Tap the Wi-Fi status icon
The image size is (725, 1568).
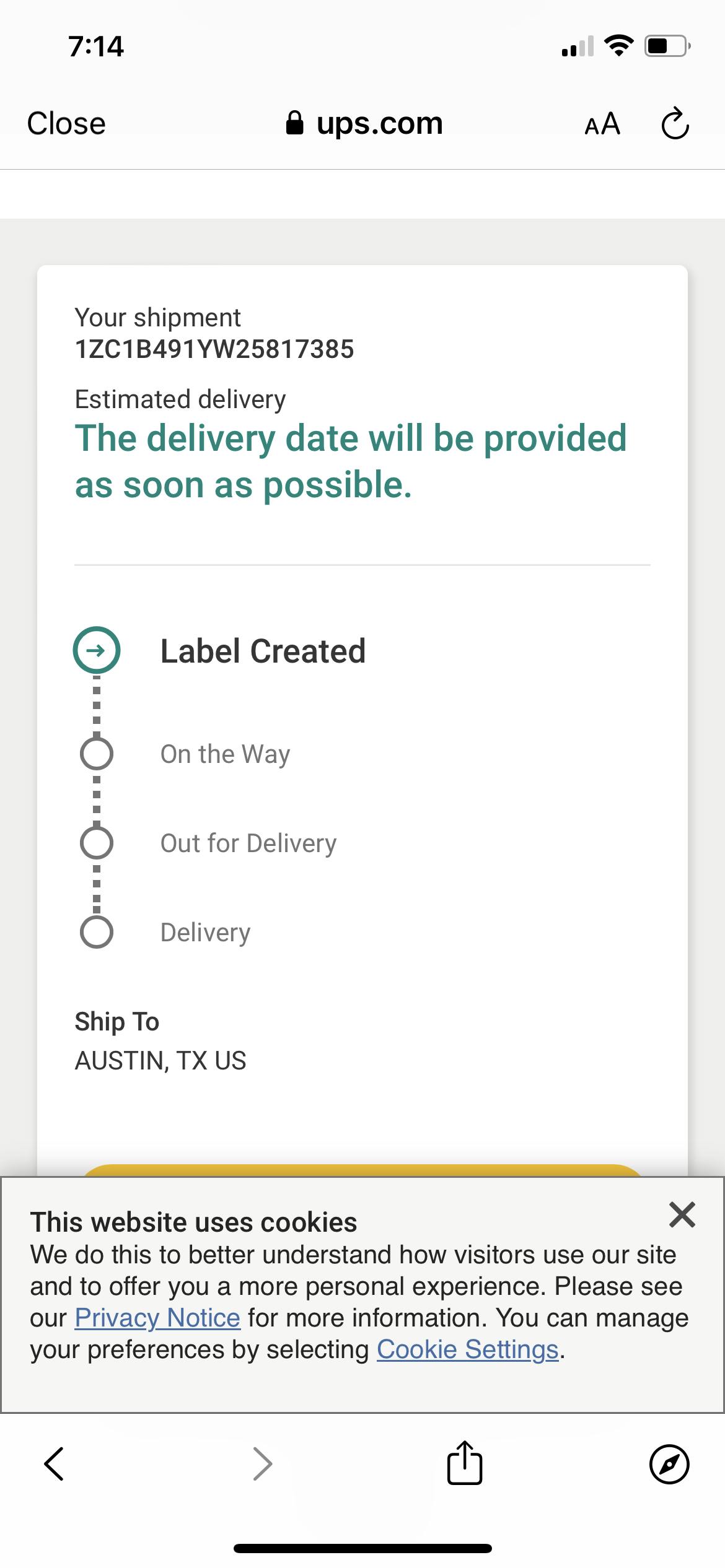click(618, 46)
